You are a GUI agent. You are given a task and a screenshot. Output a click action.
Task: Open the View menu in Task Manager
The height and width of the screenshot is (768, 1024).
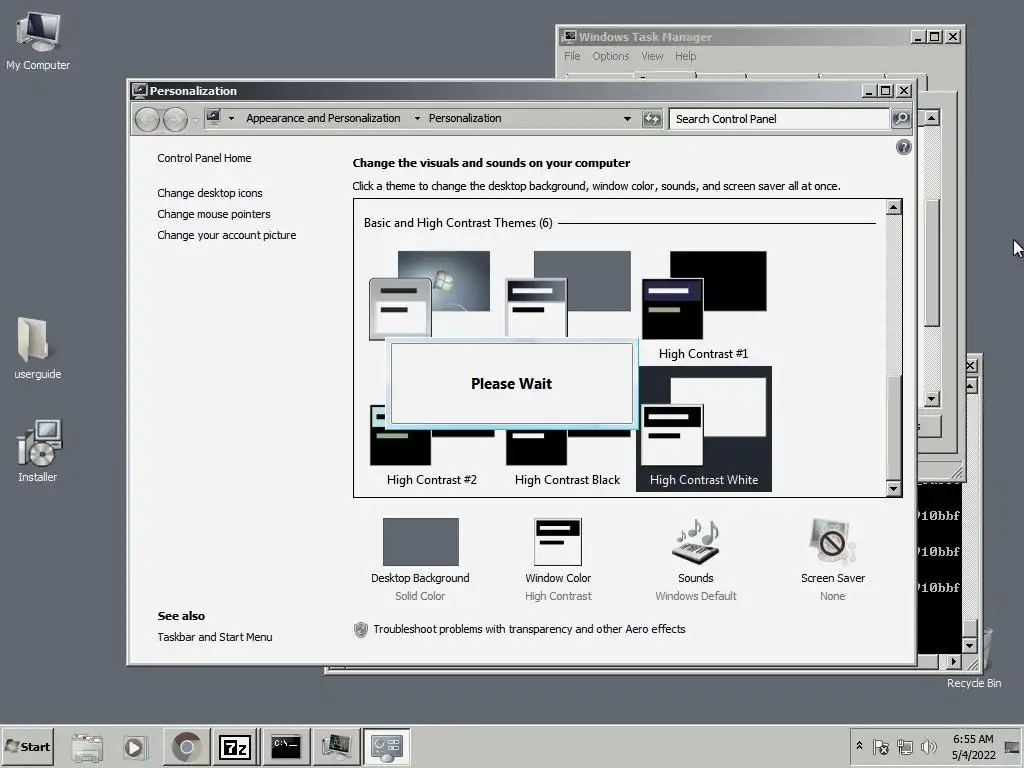click(x=652, y=56)
